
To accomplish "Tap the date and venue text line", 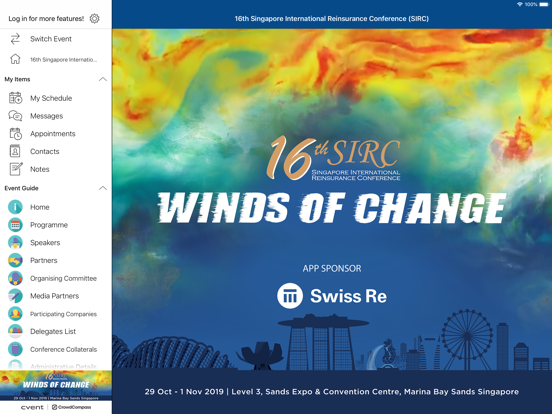I will coord(332,392).
